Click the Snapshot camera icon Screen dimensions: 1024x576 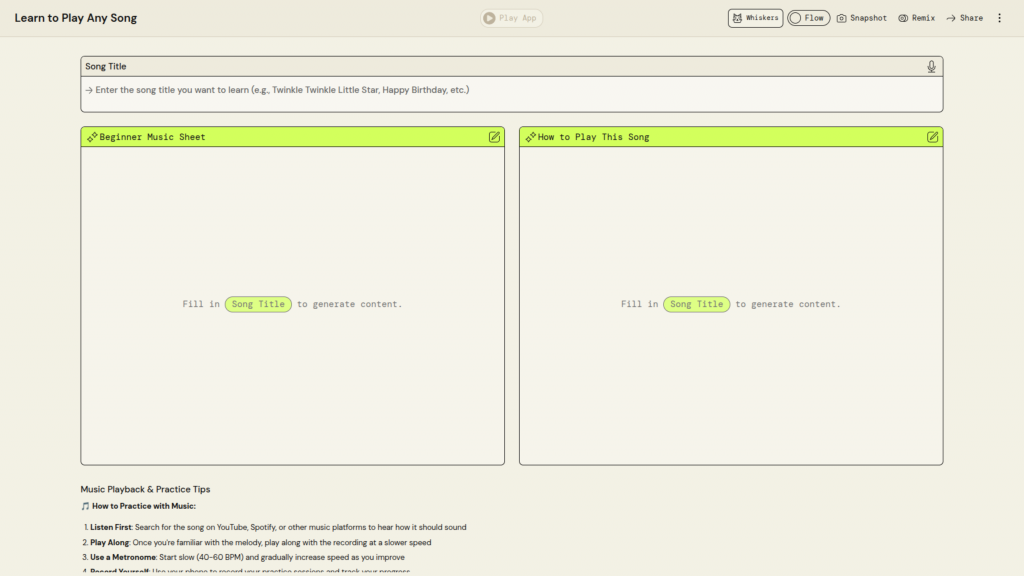[x=842, y=18]
